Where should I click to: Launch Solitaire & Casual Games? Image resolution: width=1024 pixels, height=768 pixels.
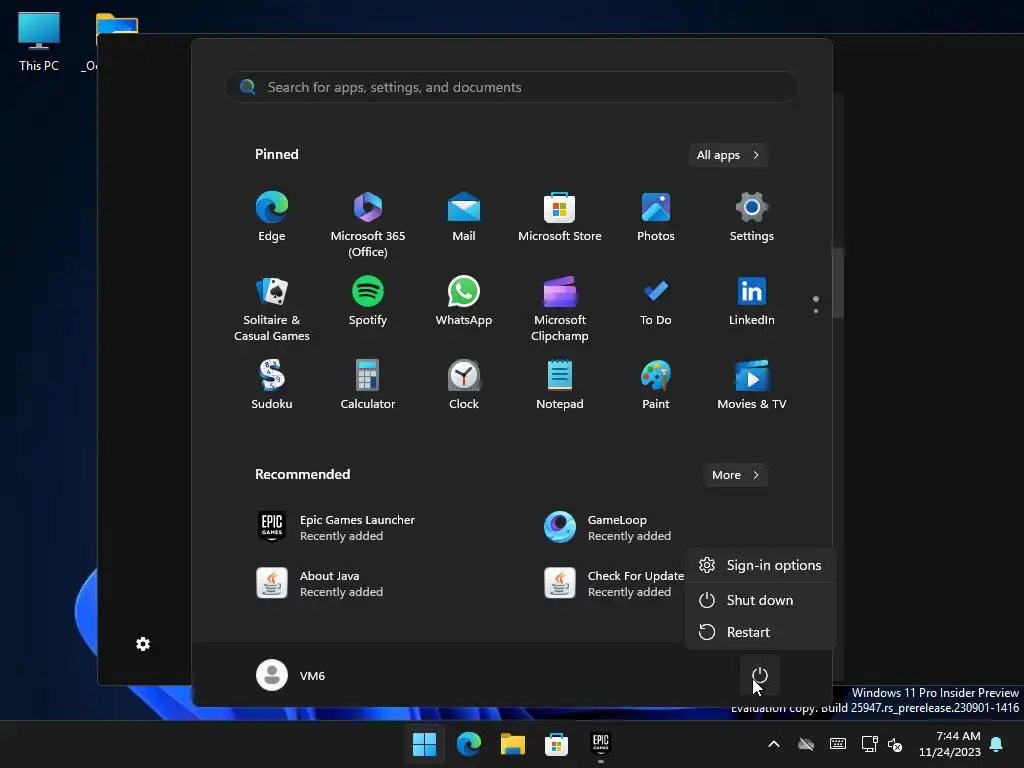tap(272, 309)
